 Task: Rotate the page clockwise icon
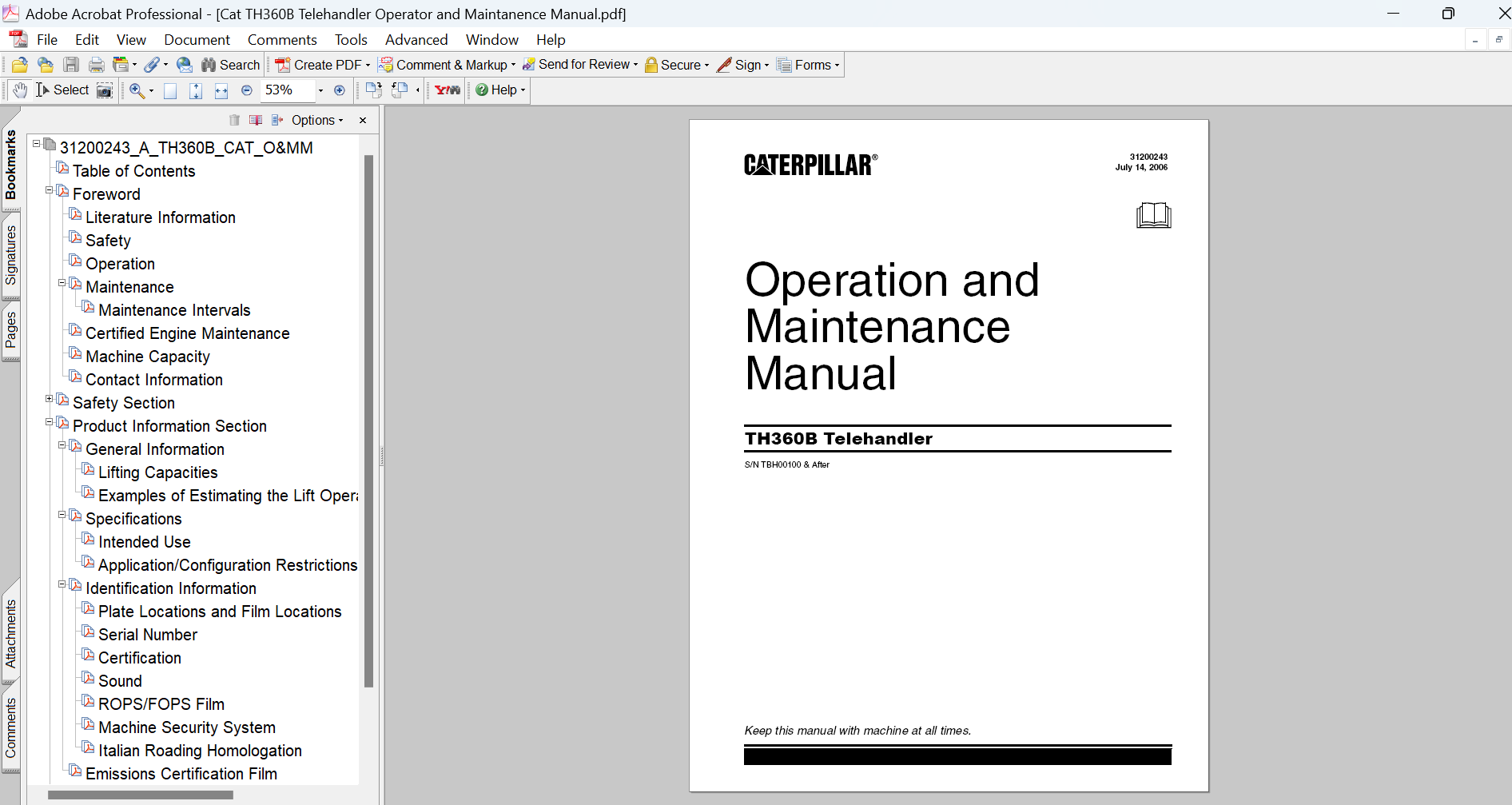[373, 90]
